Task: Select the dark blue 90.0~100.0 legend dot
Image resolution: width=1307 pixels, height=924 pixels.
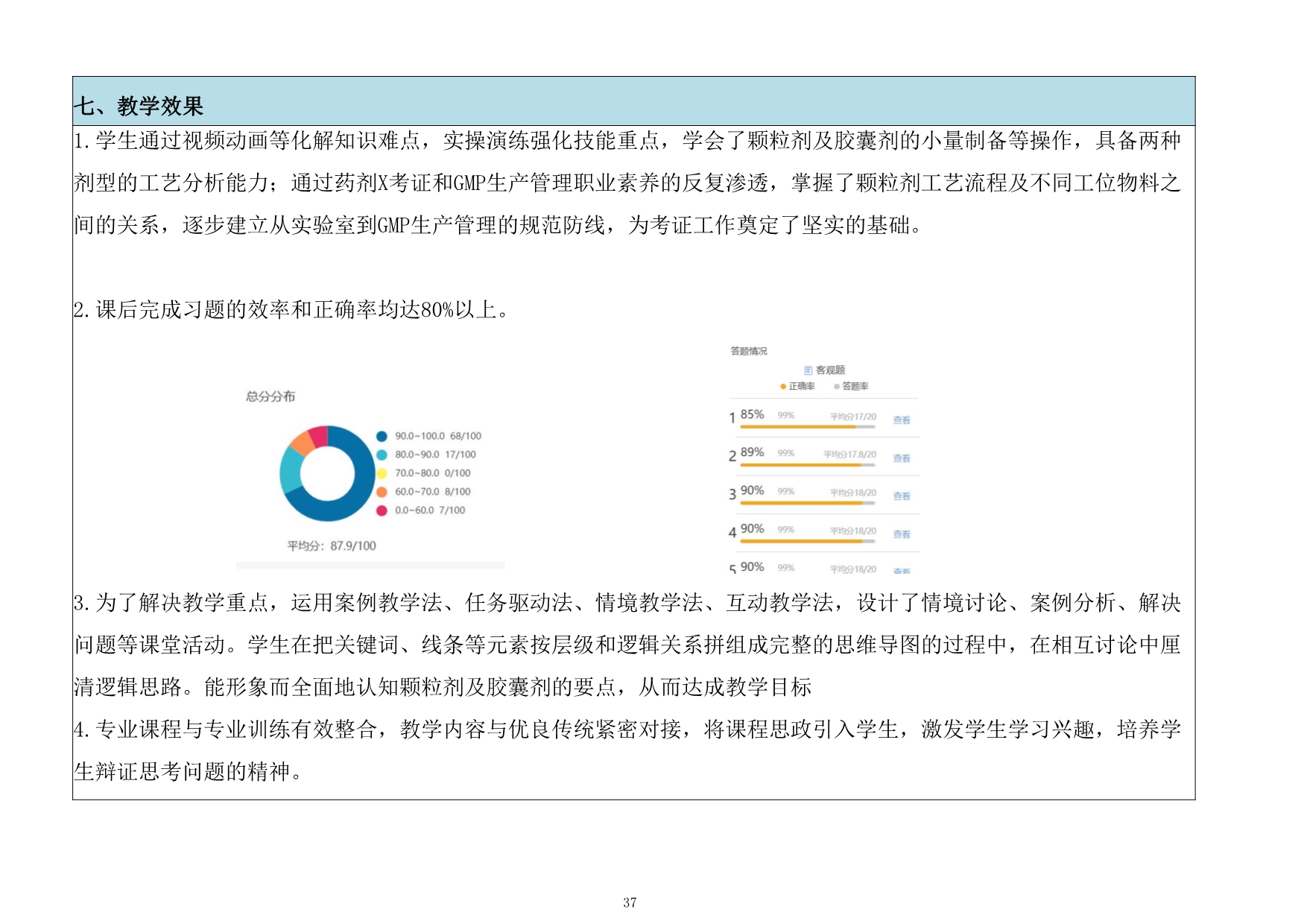Action: pos(382,437)
